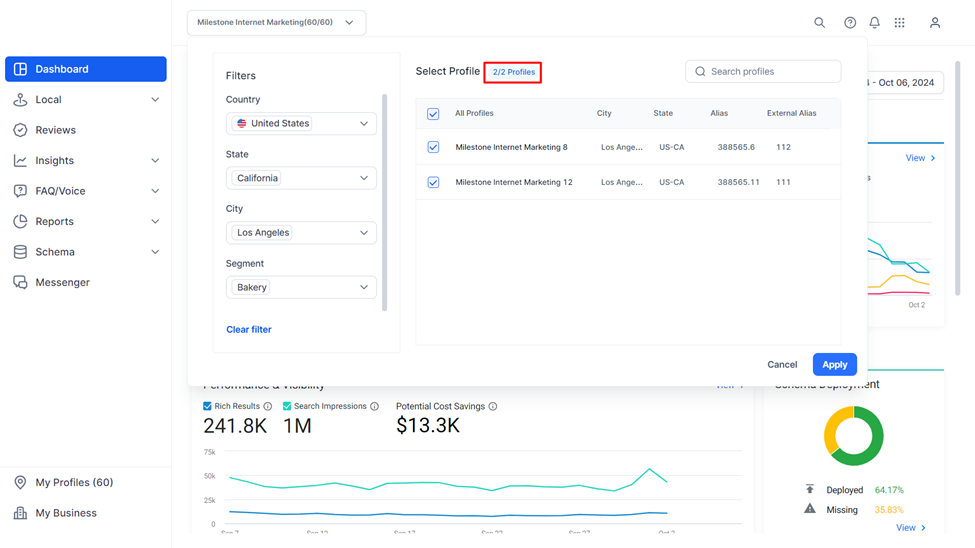
Task: Uncheck Milestone Internet Marketing 12 profile
Action: coord(433,182)
